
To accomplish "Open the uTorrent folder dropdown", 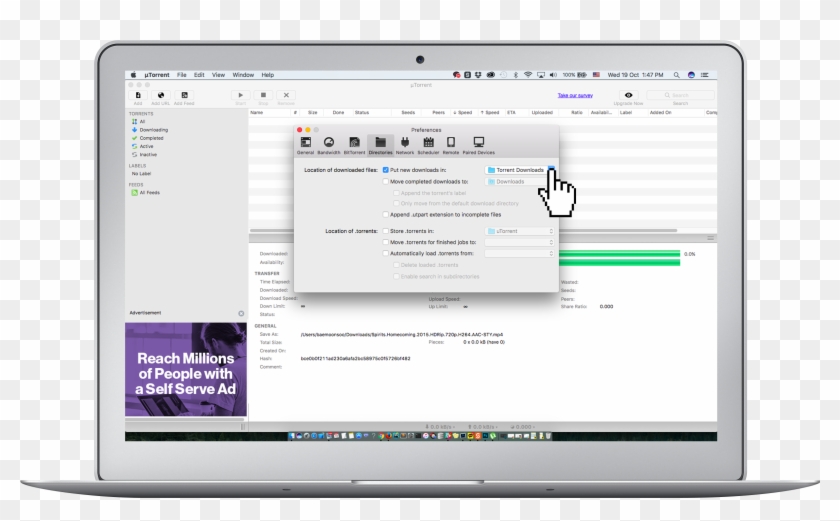I will [x=519, y=231].
